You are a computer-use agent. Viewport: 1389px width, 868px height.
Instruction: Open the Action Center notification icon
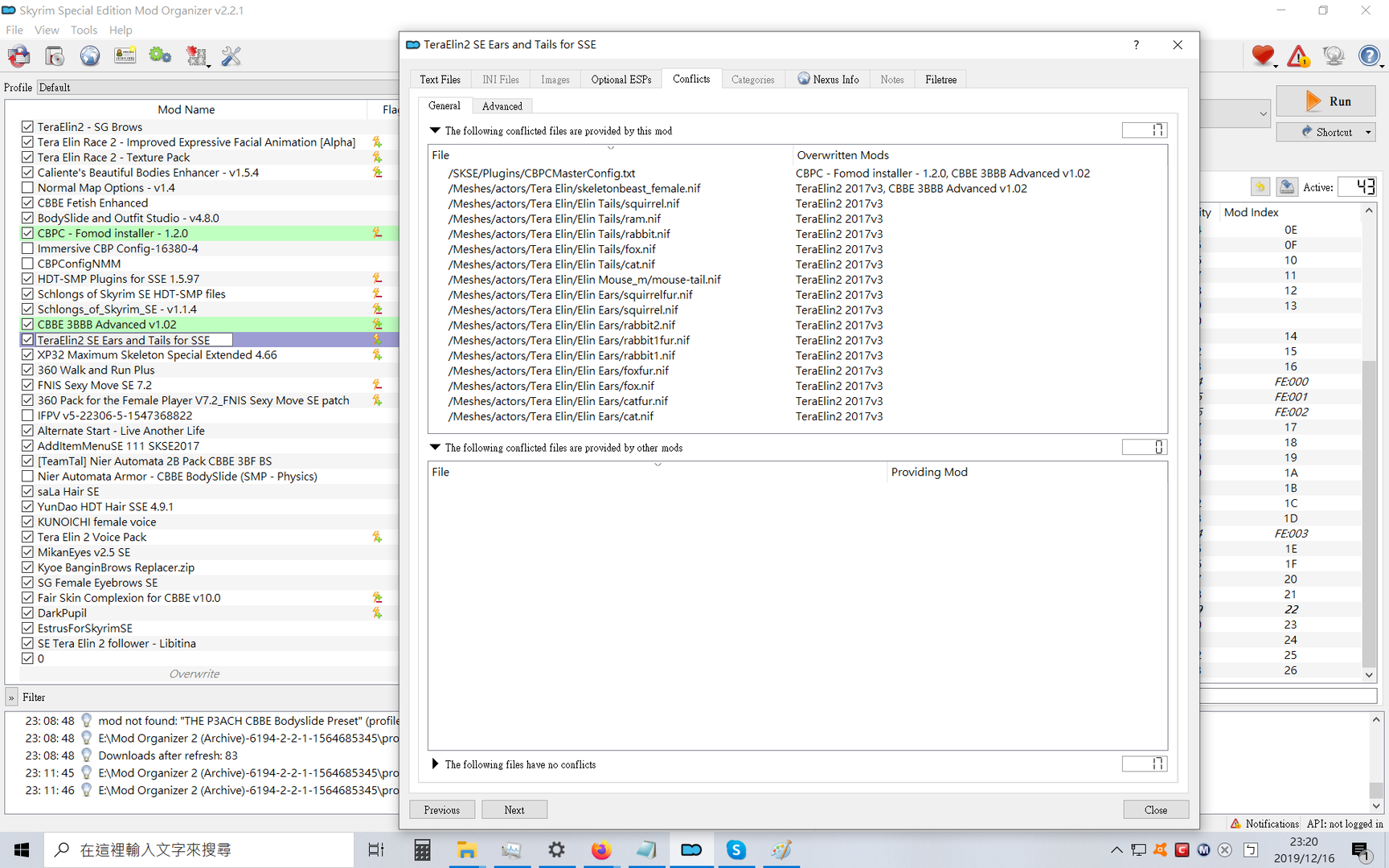(x=1361, y=850)
